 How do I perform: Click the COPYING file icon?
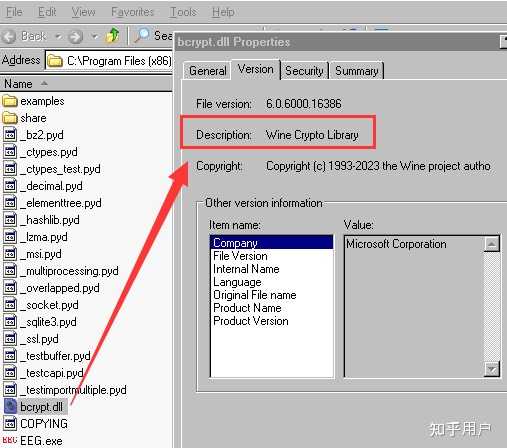pos(10,423)
